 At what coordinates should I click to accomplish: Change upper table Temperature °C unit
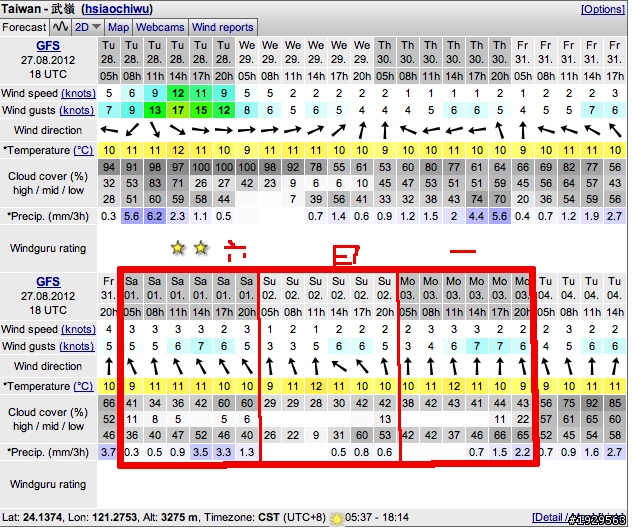point(83,151)
